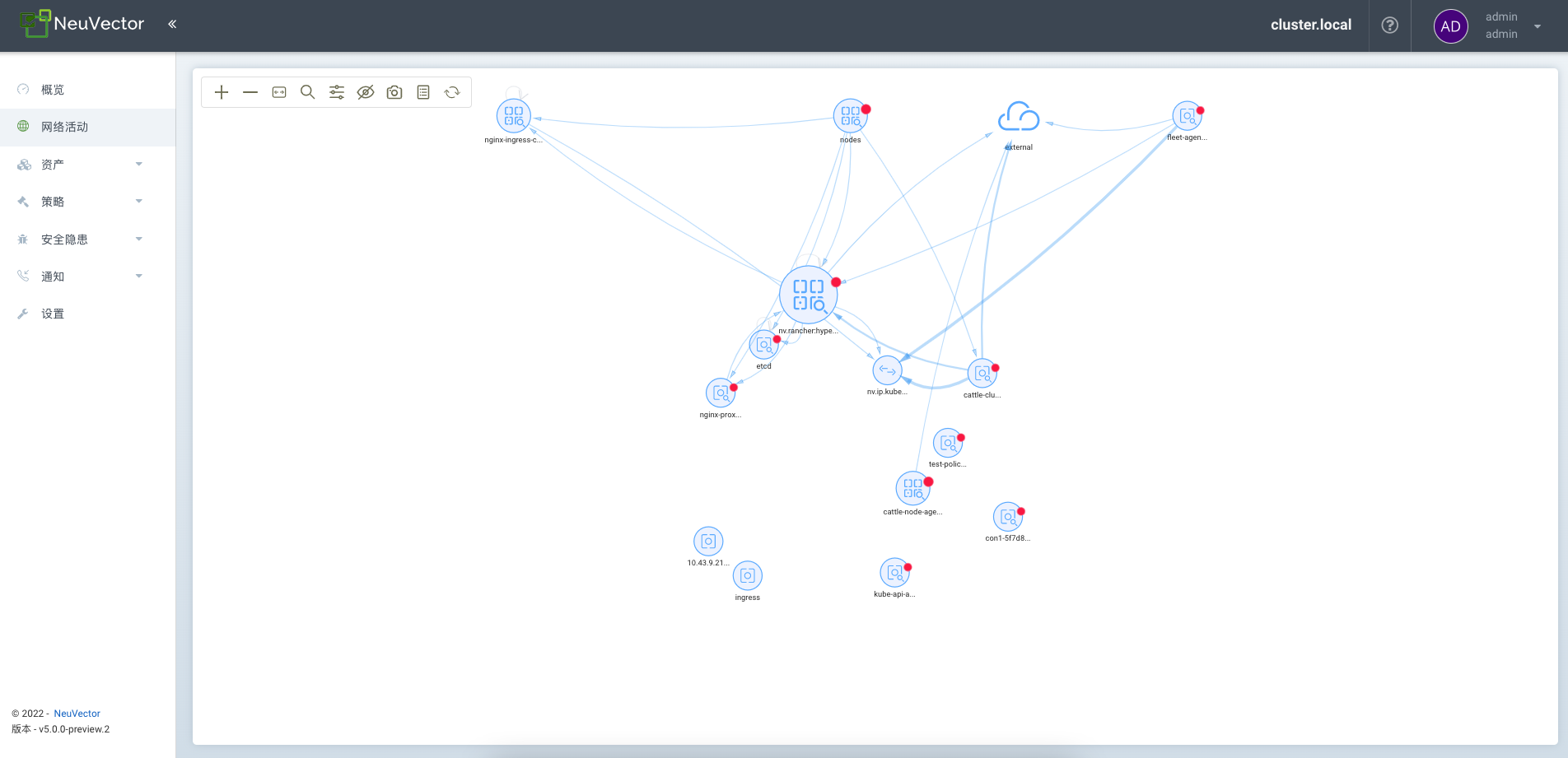
Task: Click the zoom out minus icon
Action: point(250,92)
